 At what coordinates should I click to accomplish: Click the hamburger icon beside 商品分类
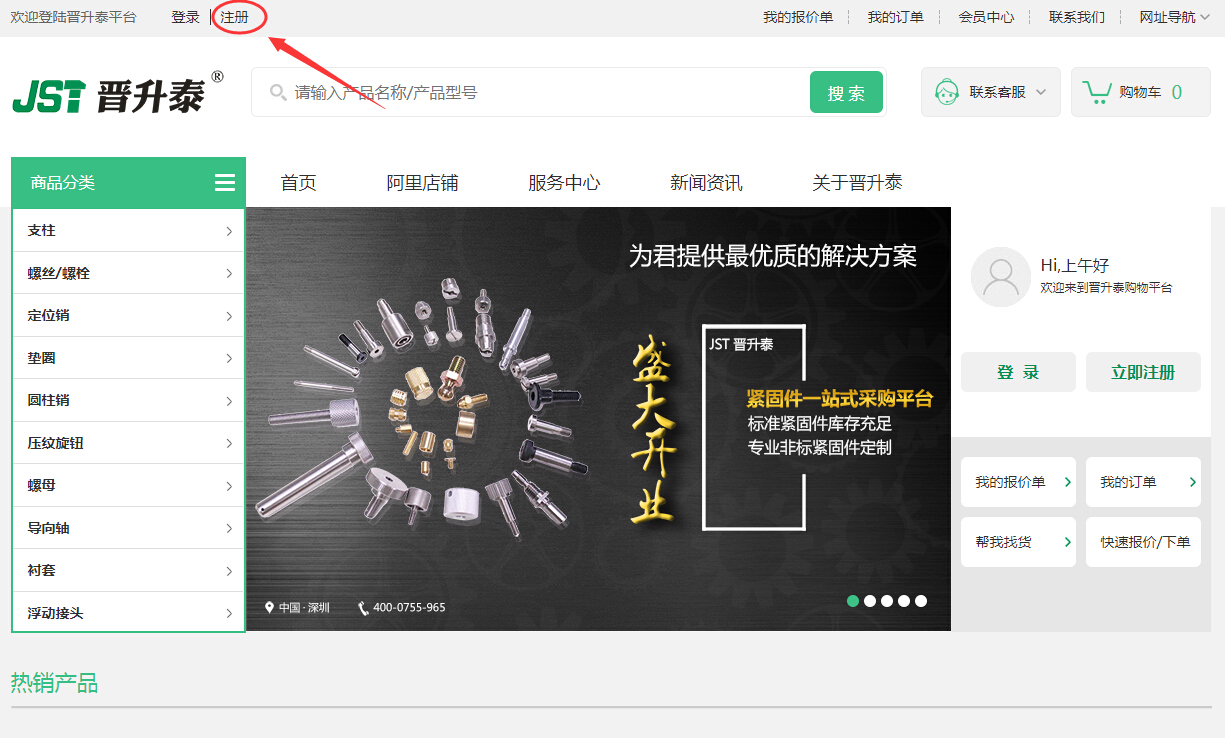tap(225, 183)
